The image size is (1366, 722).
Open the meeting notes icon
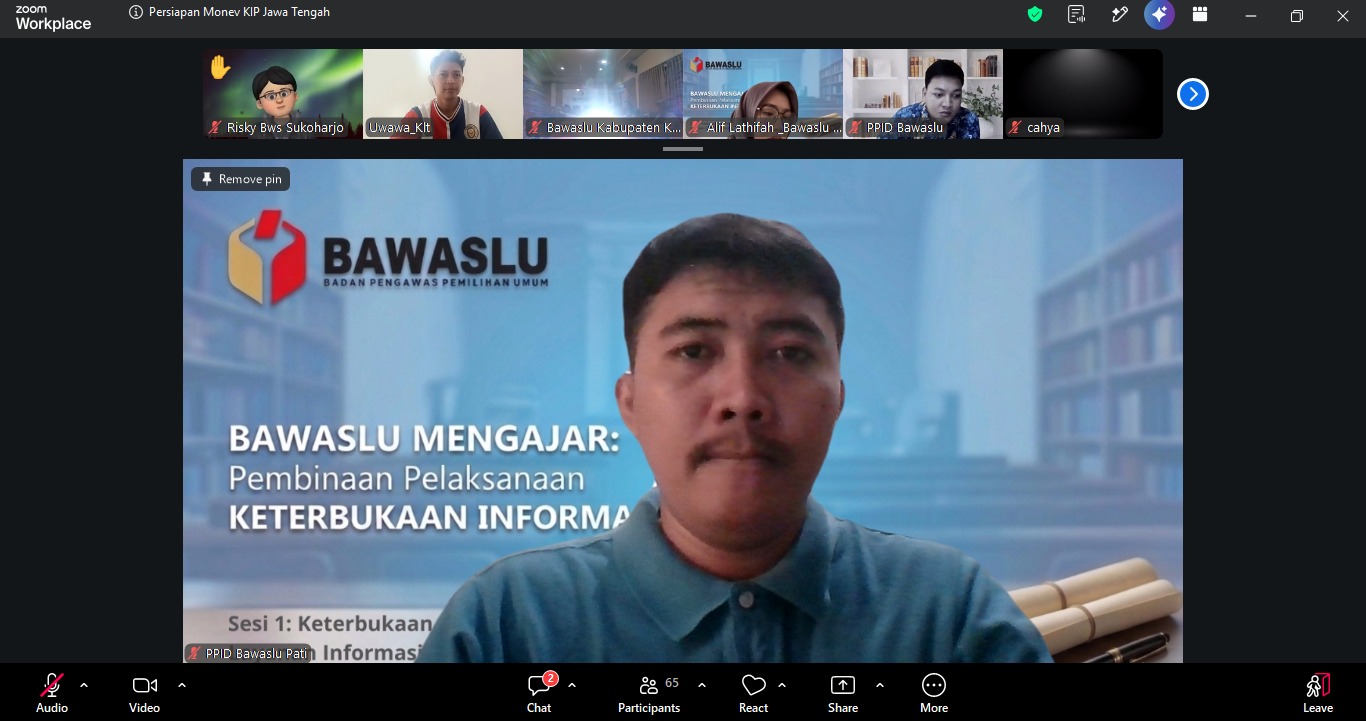pyautogui.click(x=1077, y=14)
